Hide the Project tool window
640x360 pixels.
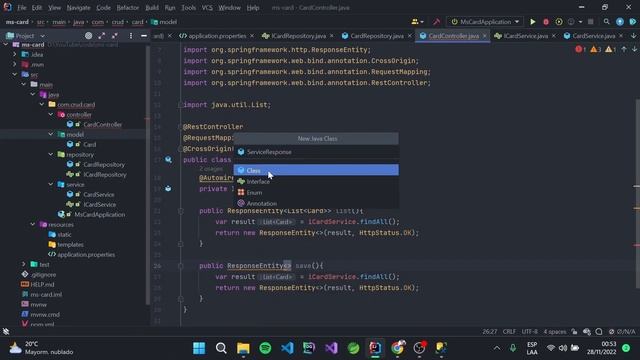pyautogui.click(x=144, y=36)
